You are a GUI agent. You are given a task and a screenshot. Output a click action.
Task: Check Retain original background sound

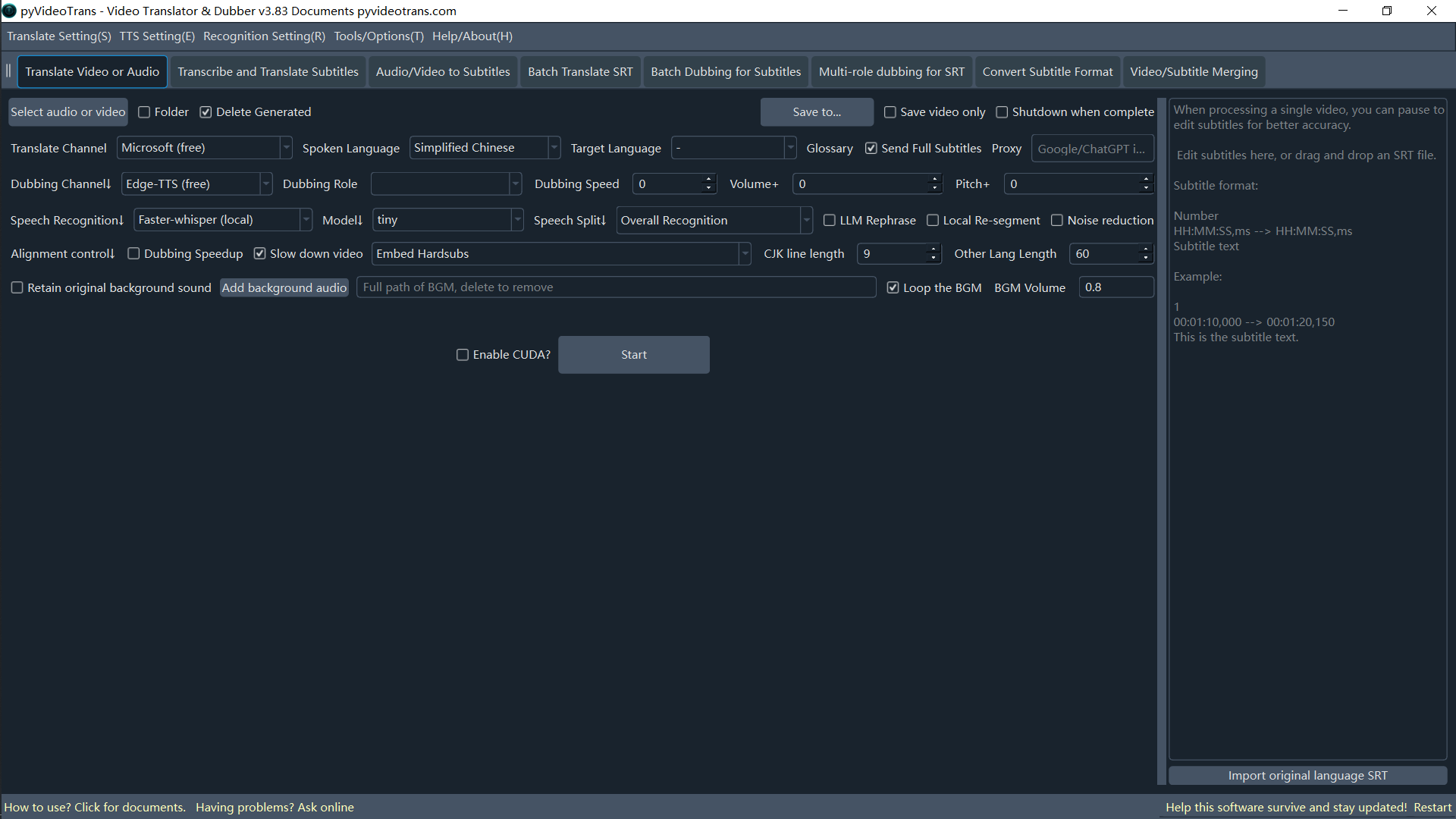click(17, 288)
